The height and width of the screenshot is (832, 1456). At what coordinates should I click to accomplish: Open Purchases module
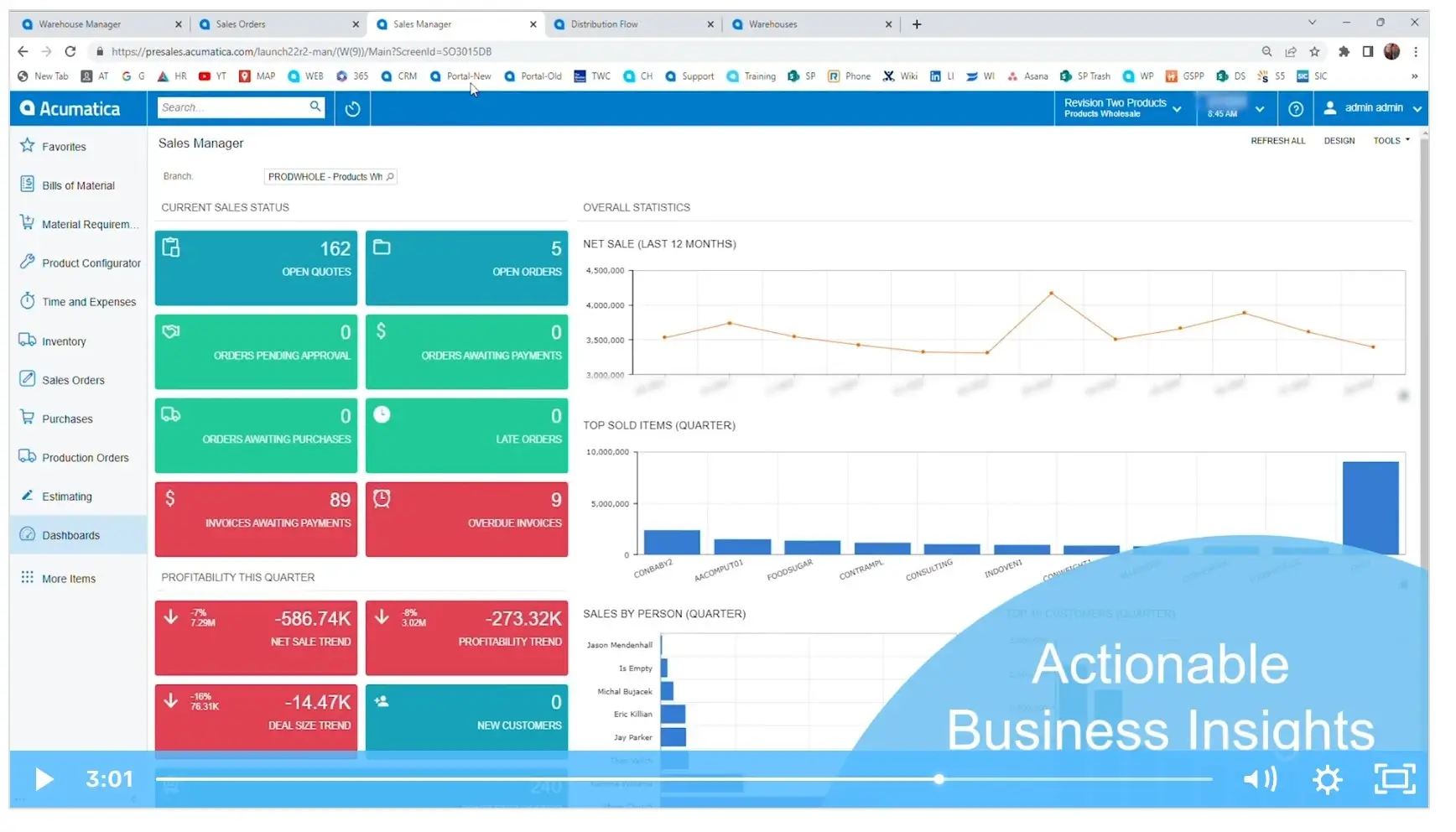[x=67, y=419]
